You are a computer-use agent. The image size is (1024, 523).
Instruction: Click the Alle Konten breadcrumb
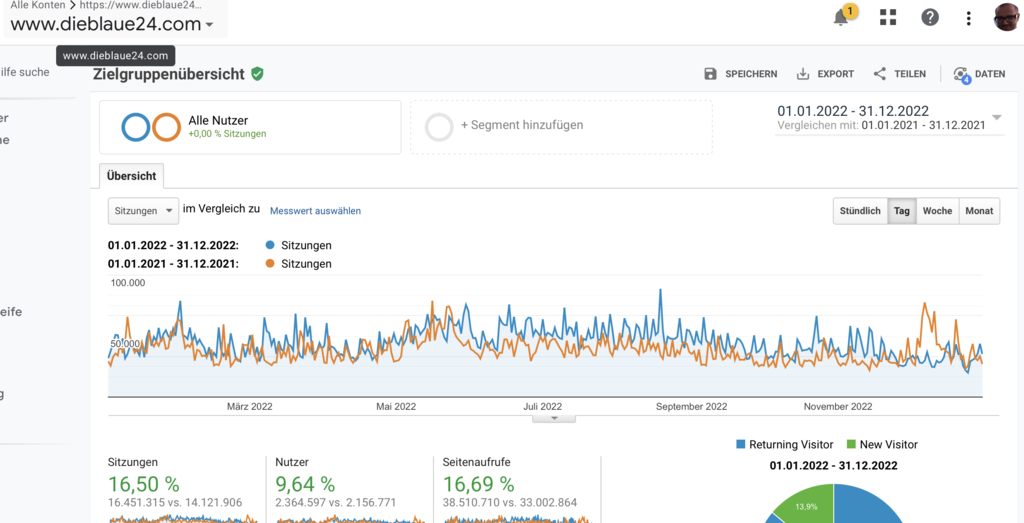click(x=38, y=5)
